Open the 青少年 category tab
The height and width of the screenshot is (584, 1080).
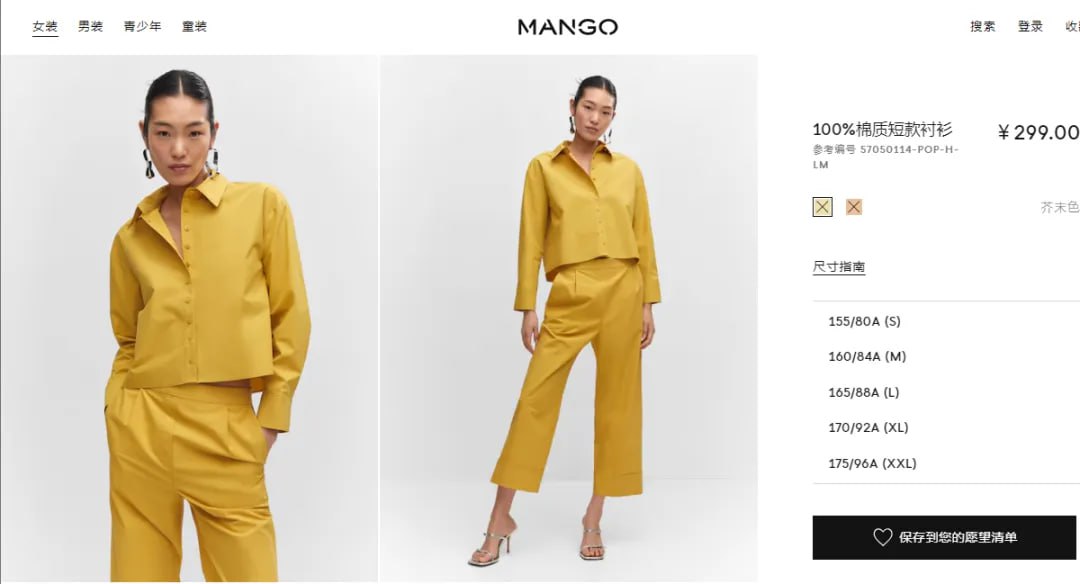click(x=143, y=26)
